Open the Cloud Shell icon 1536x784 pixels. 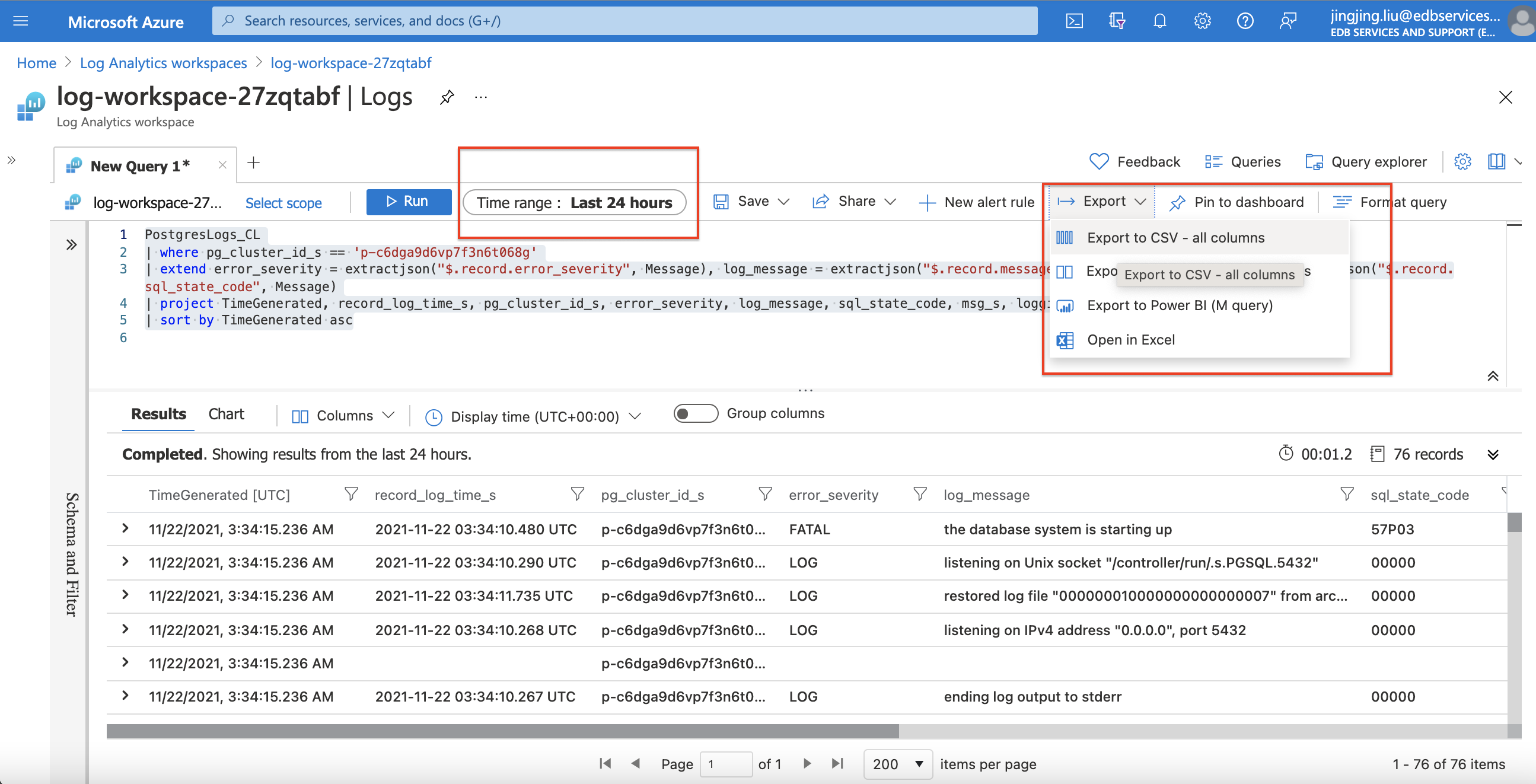(x=1074, y=21)
